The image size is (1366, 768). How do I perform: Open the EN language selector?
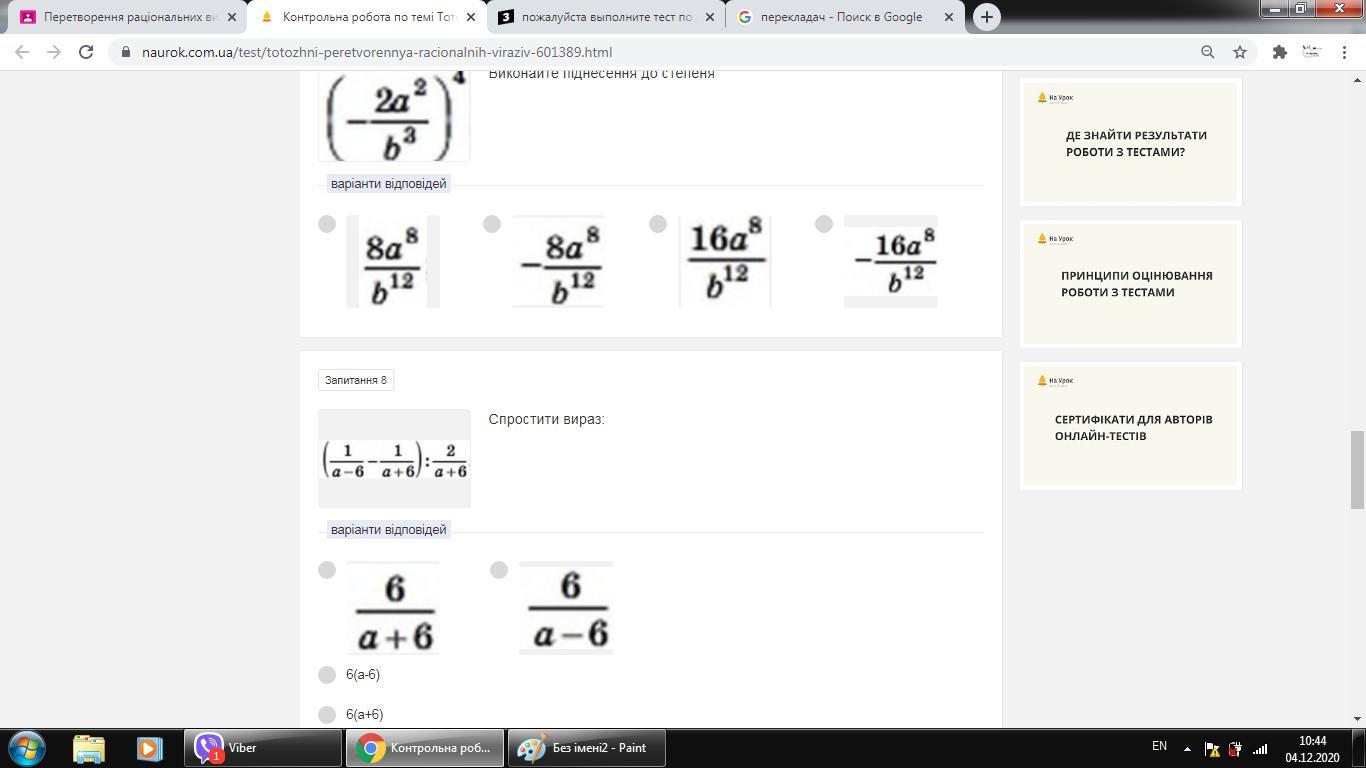point(1159,746)
